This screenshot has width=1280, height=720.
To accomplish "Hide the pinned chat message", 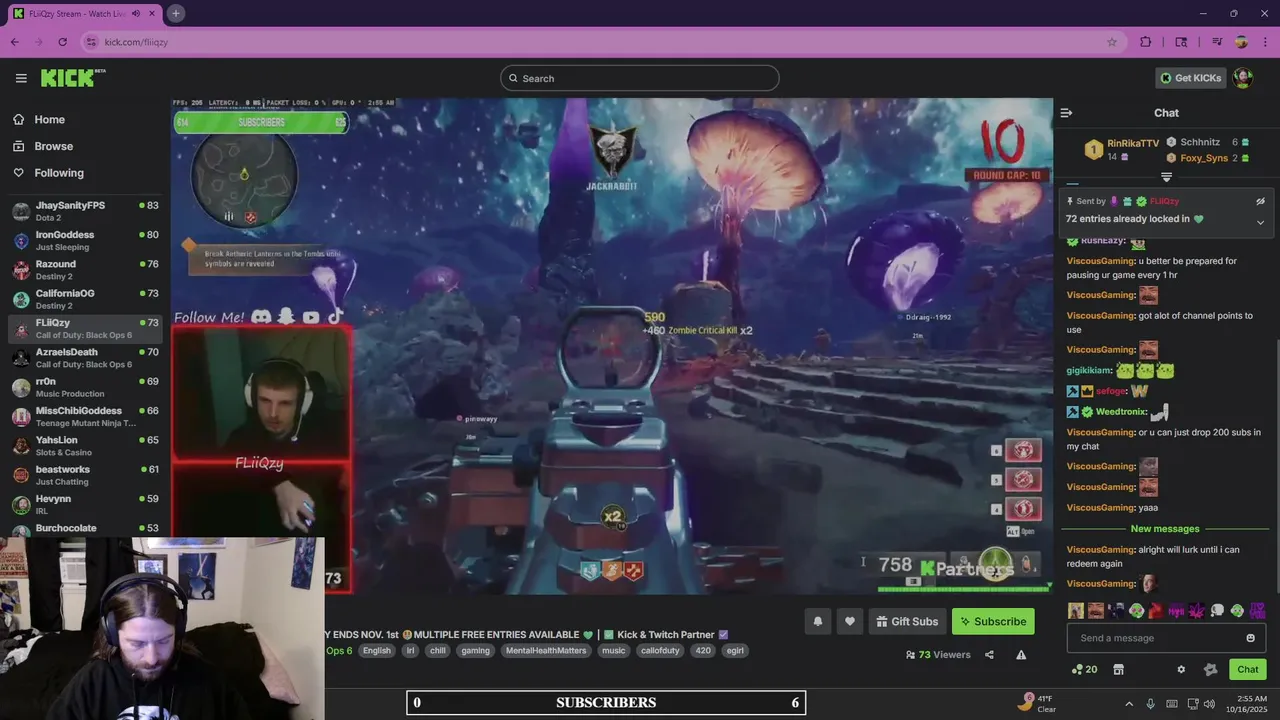I will click(x=1261, y=201).
